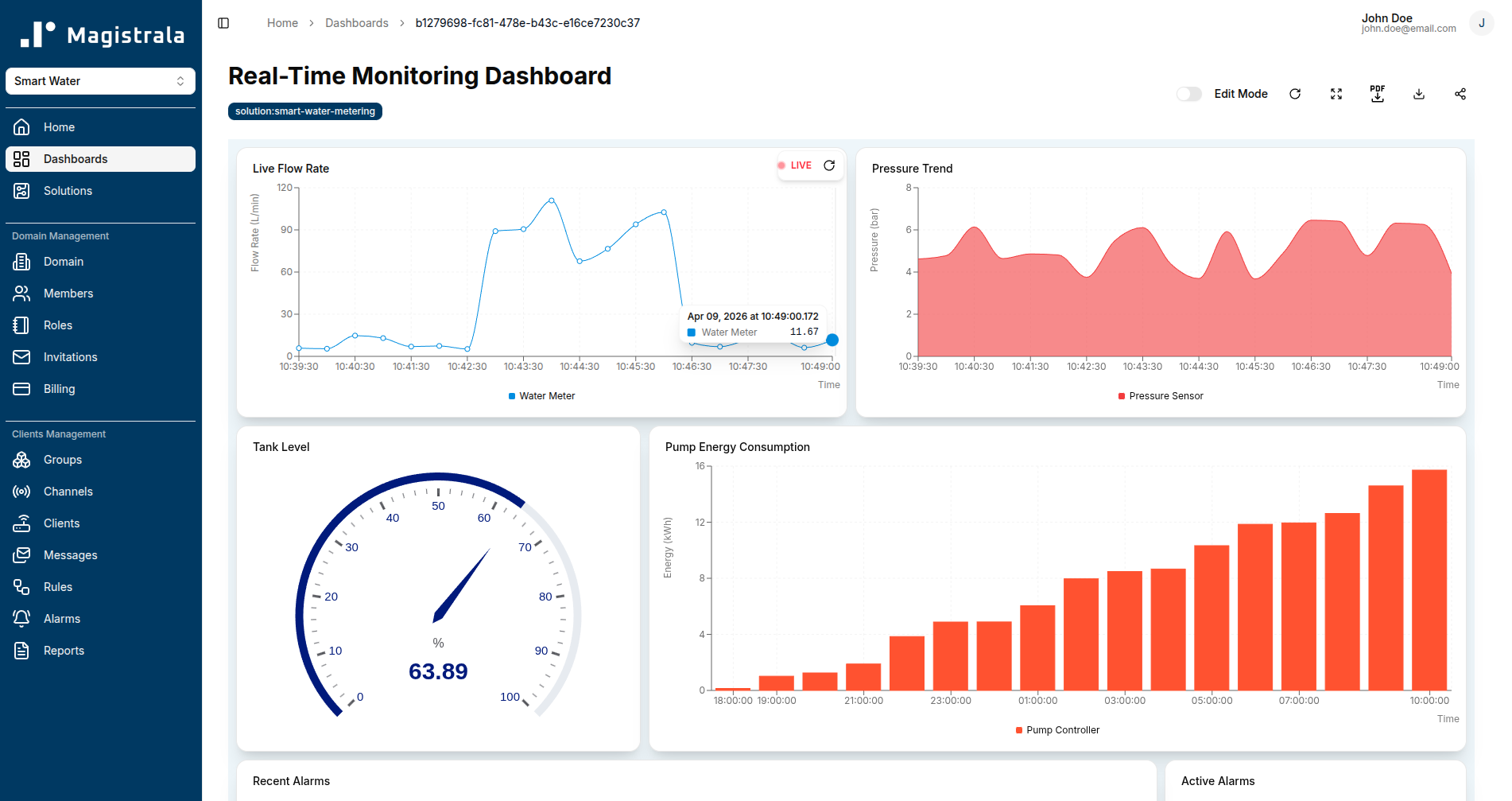Click the dashboard fullscreen icon
The height and width of the screenshot is (801, 1512).
(x=1336, y=93)
